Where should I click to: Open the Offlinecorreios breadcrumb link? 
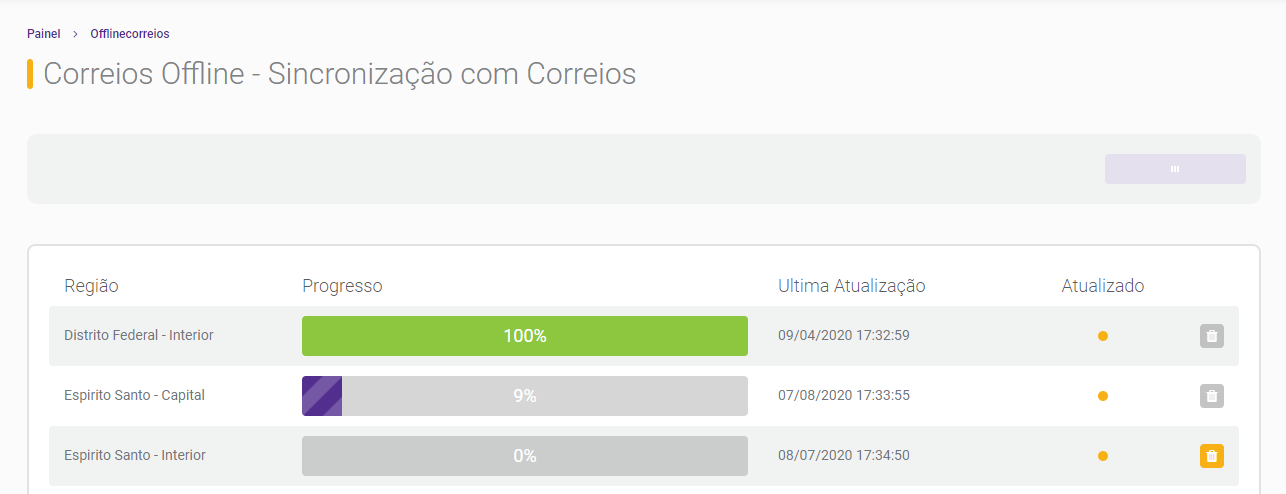coord(130,34)
